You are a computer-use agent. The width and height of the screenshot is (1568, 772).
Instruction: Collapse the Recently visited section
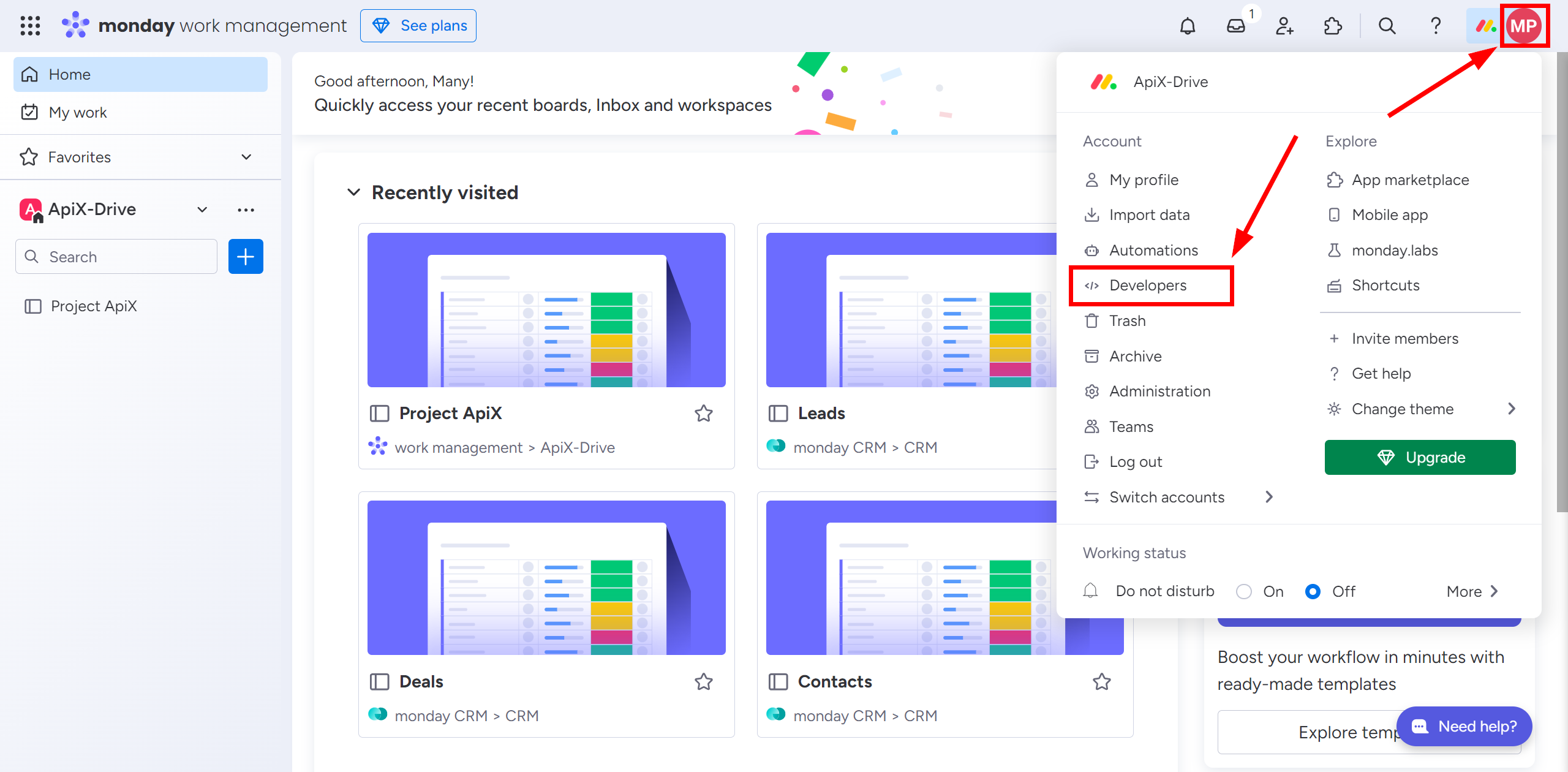(353, 192)
